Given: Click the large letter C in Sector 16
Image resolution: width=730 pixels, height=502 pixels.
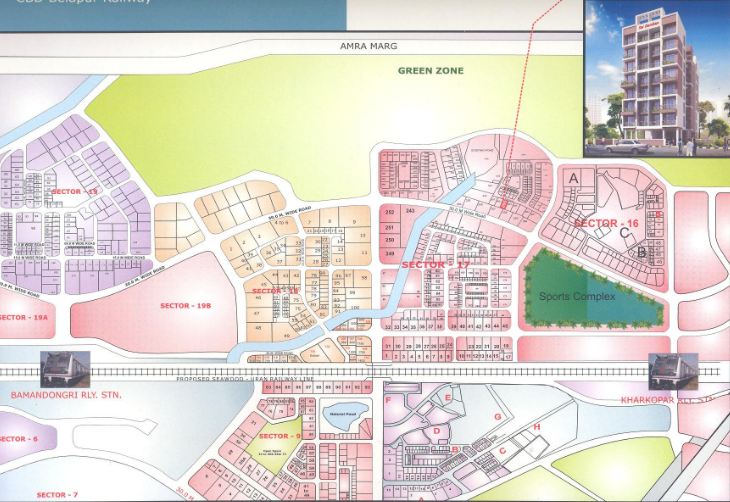Looking at the screenshot, I should coord(625,234).
